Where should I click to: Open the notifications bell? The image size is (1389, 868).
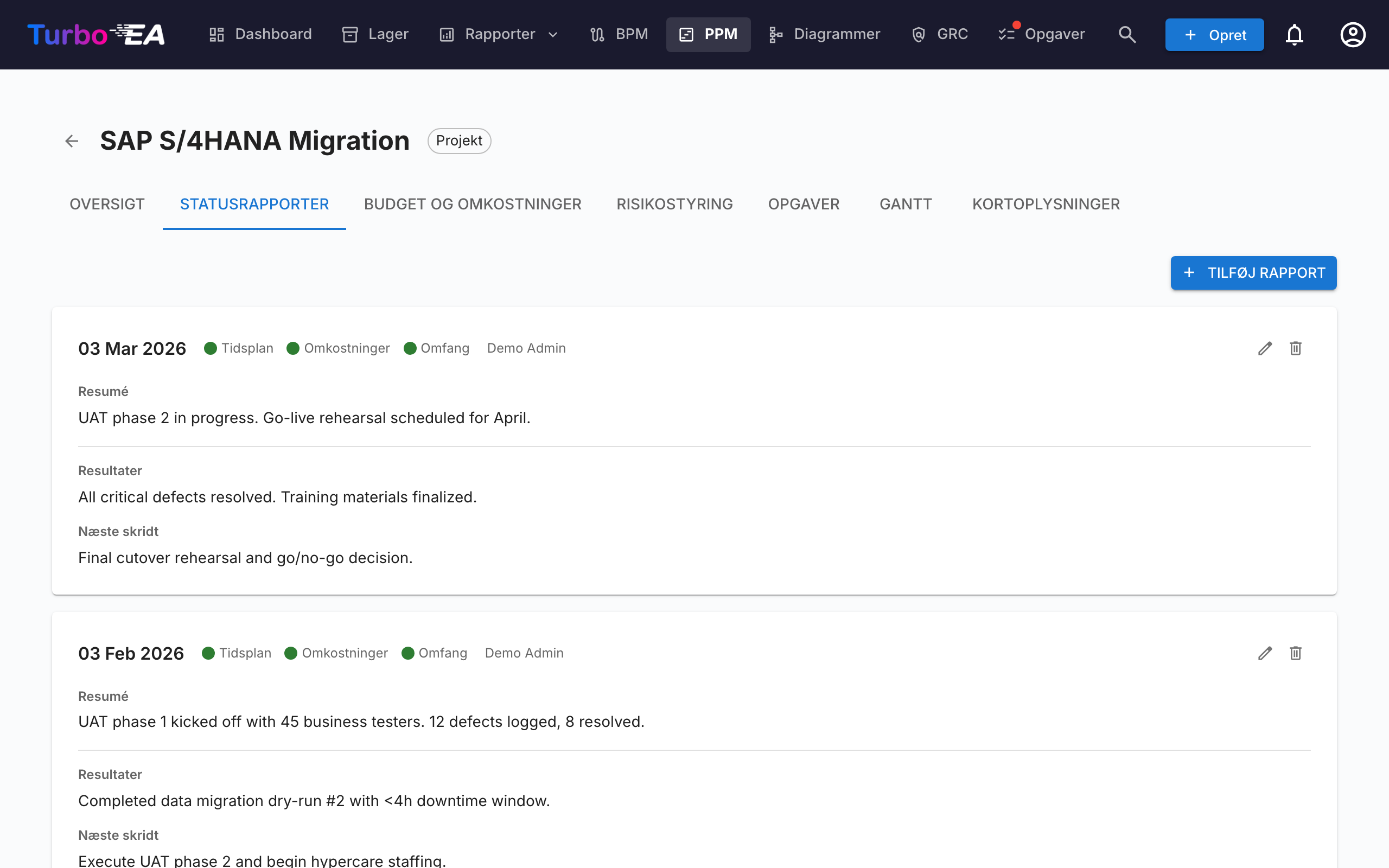[x=1294, y=34]
